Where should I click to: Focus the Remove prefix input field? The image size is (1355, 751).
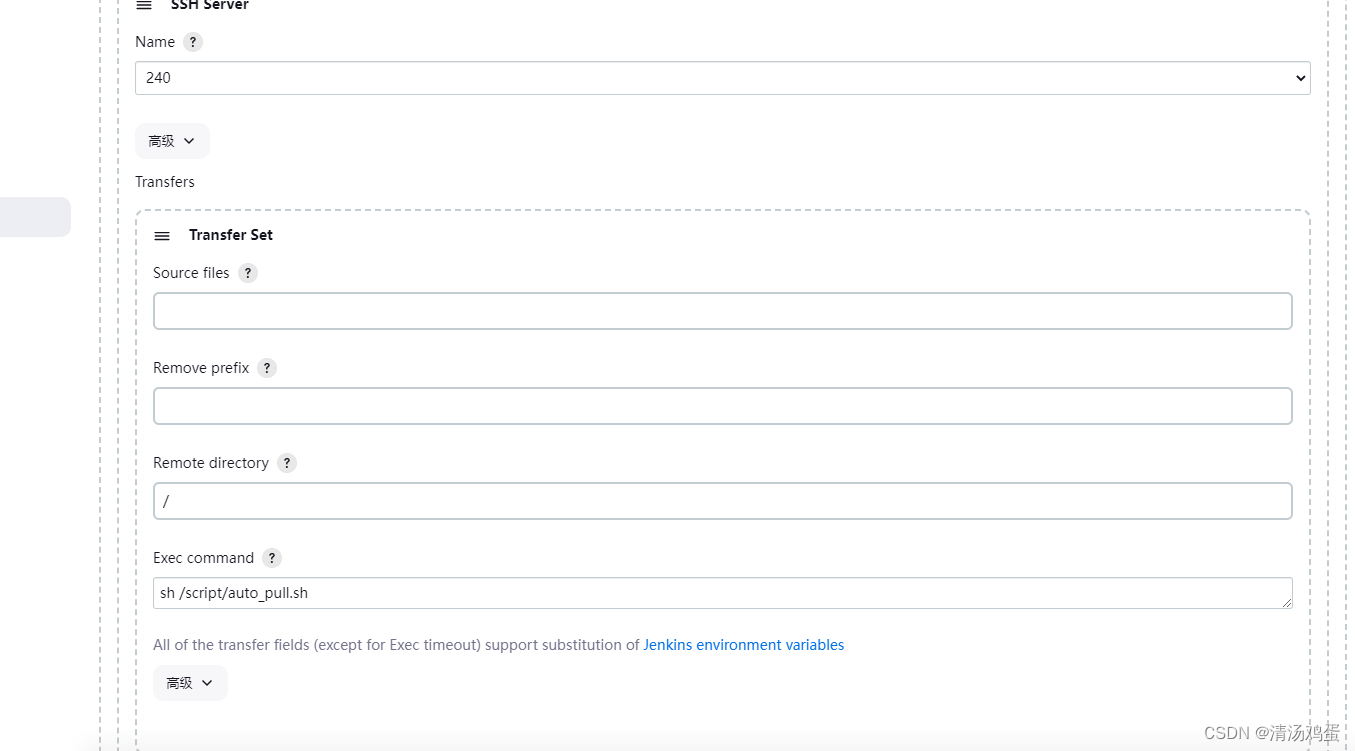[722, 406]
